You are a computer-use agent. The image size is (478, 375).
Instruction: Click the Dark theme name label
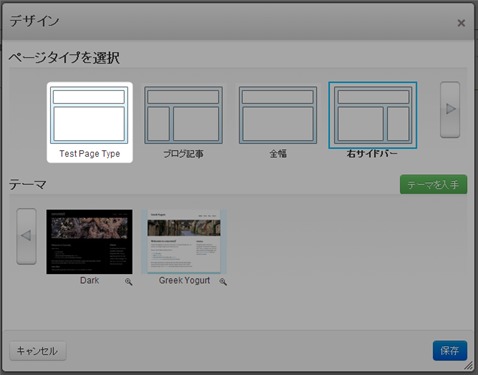coord(89,280)
